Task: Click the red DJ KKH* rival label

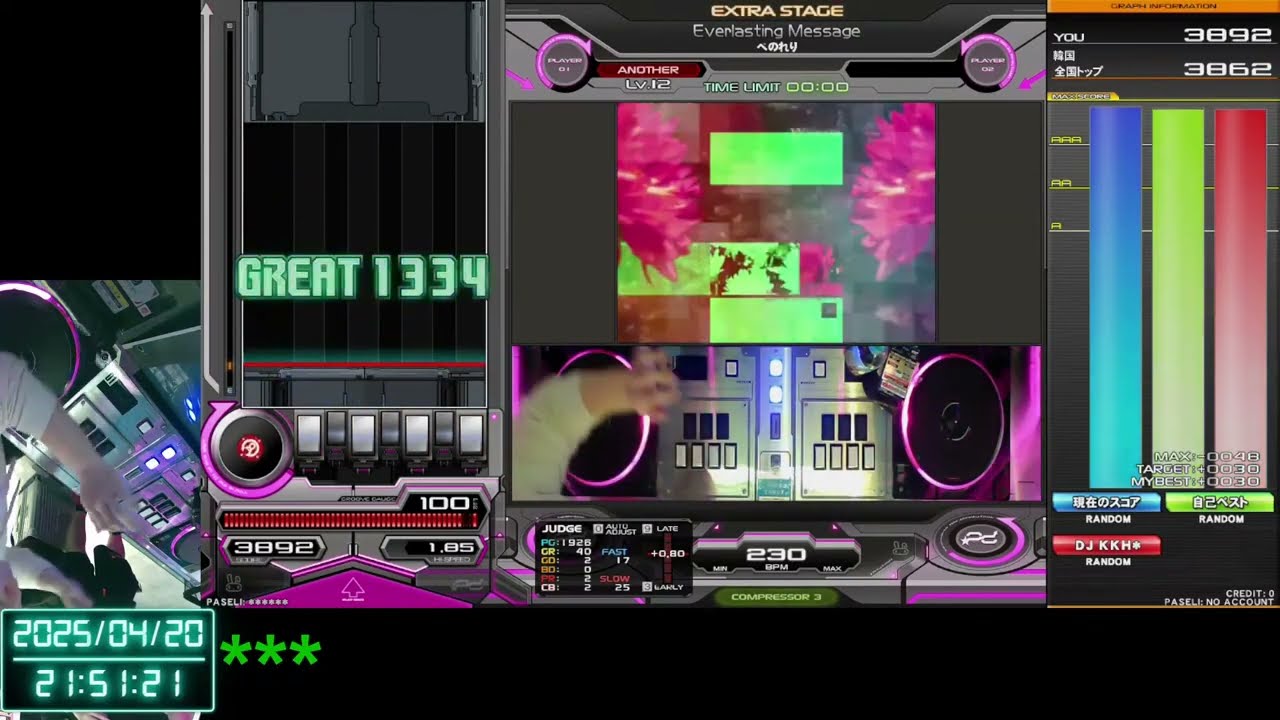Action: tap(1107, 545)
